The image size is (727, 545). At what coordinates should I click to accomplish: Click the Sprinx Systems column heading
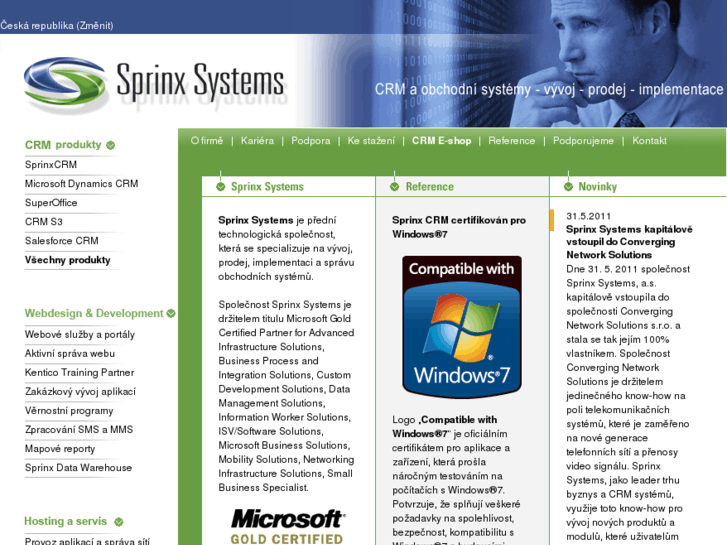[268, 187]
